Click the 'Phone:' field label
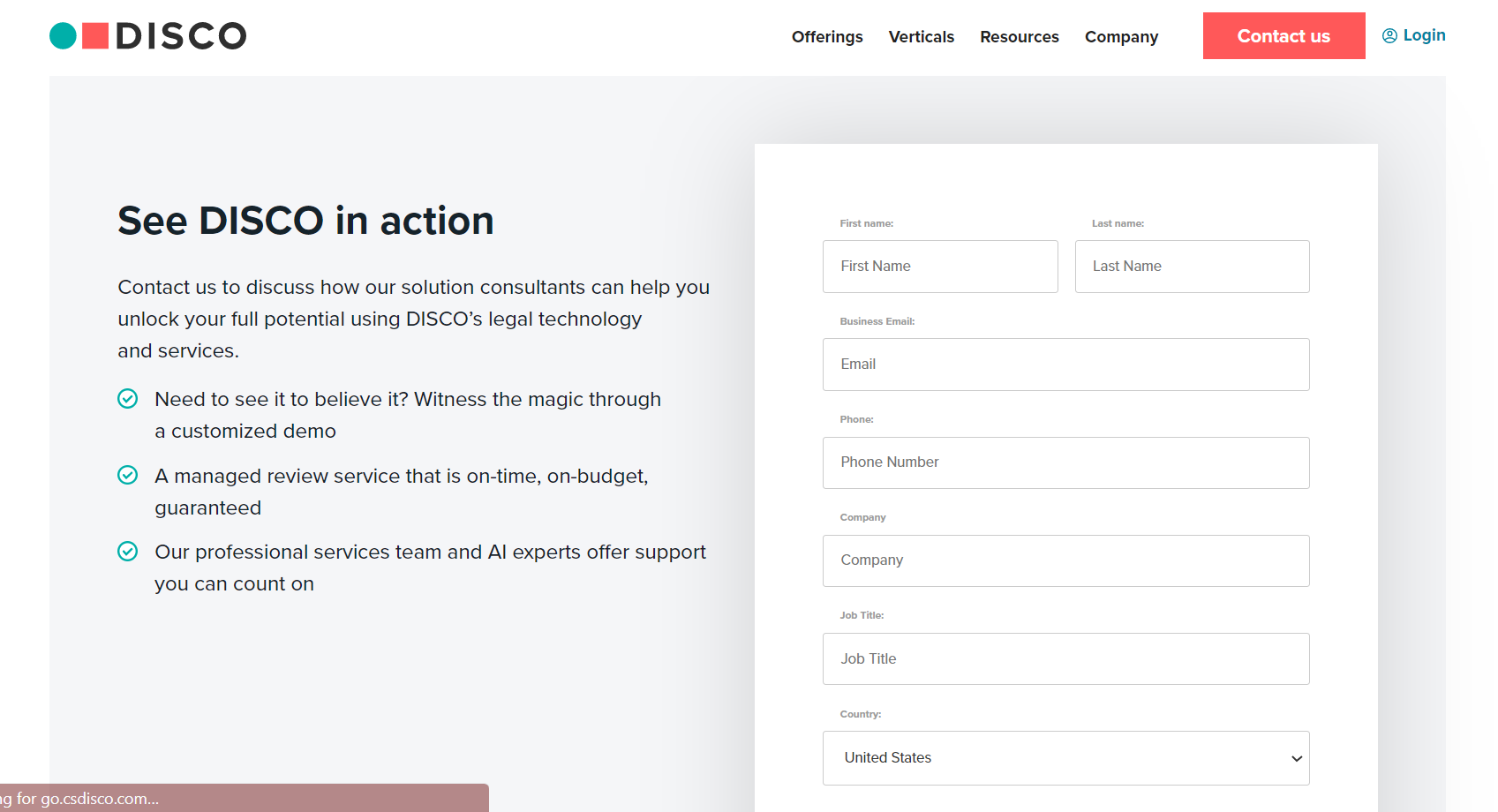The width and height of the screenshot is (1498, 812). [856, 419]
